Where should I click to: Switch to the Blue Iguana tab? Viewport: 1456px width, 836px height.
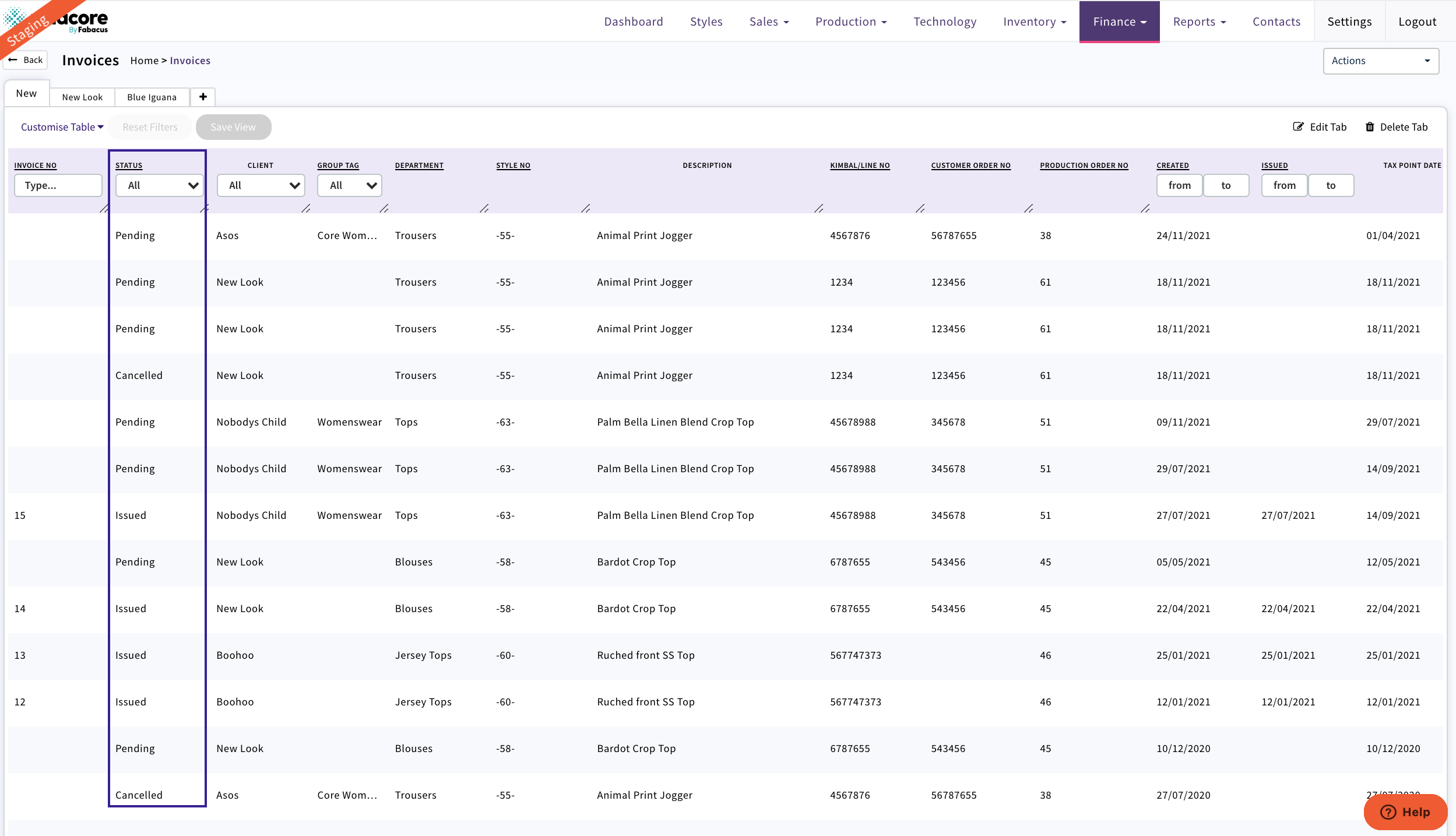tap(152, 97)
